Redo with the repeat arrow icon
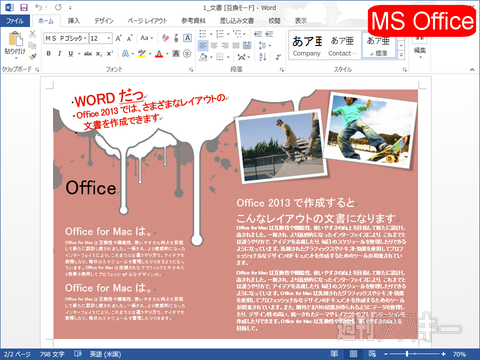Screen dimensions: 480x360 coord(58,7)
